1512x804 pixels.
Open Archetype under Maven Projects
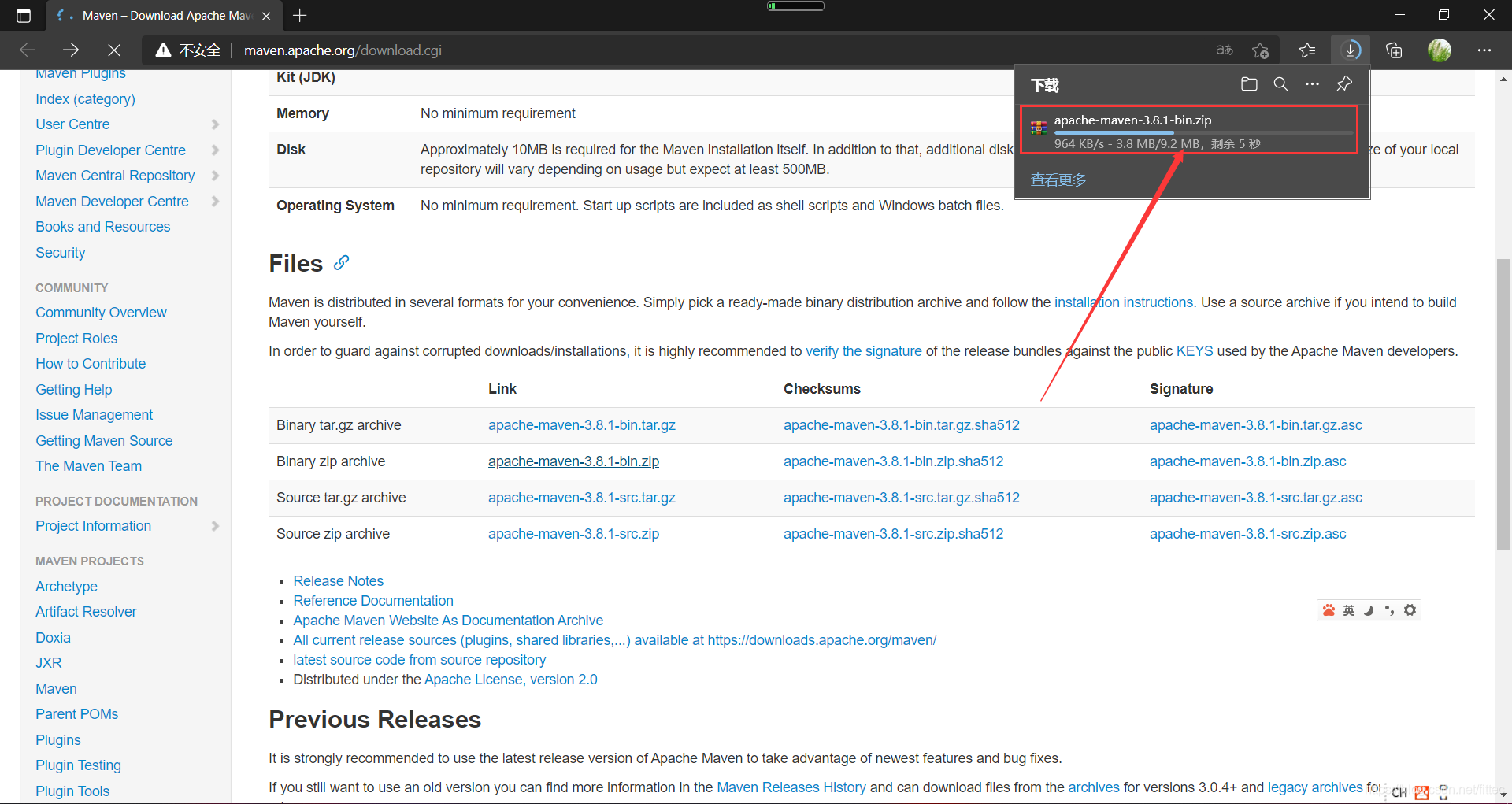[66, 587]
